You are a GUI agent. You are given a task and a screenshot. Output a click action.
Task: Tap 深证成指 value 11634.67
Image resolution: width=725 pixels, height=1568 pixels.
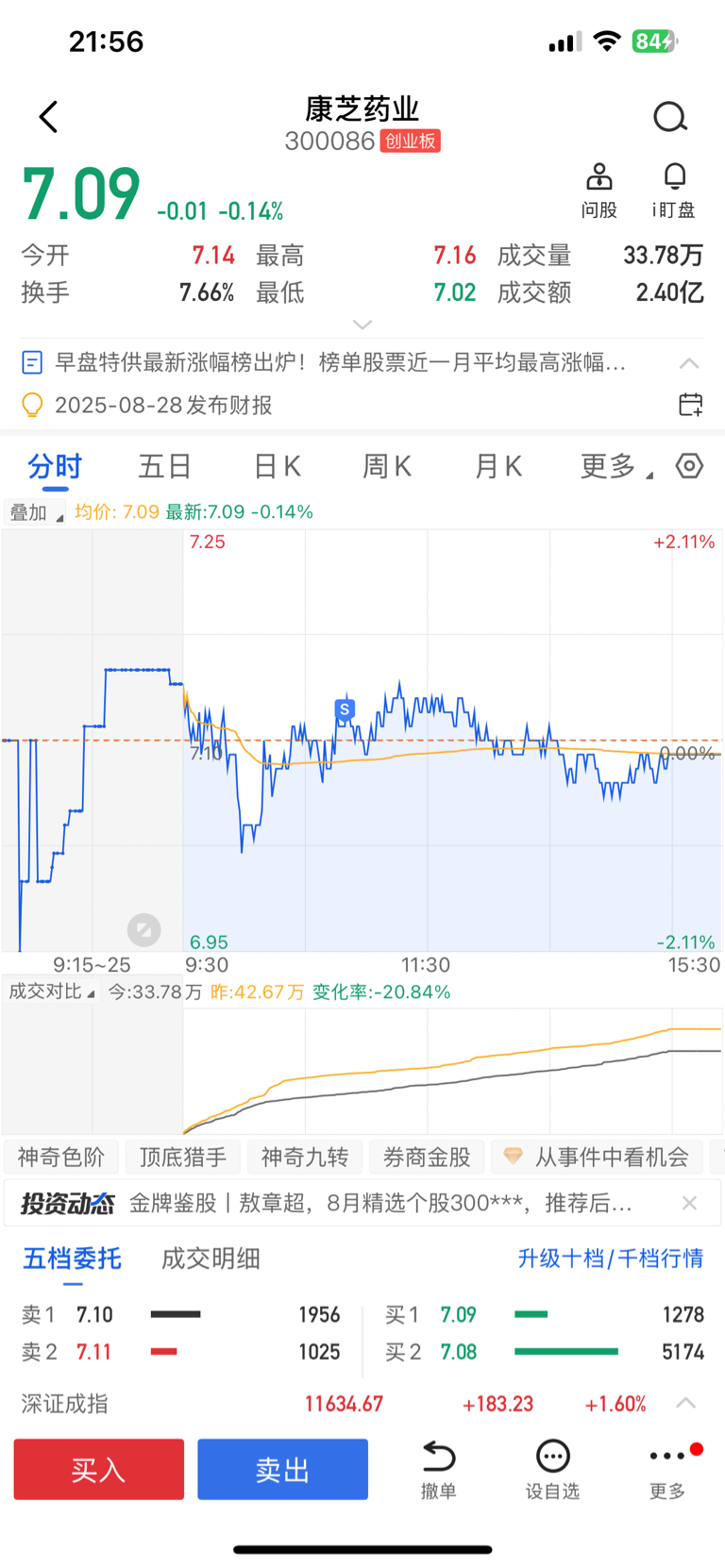[344, 1404]
